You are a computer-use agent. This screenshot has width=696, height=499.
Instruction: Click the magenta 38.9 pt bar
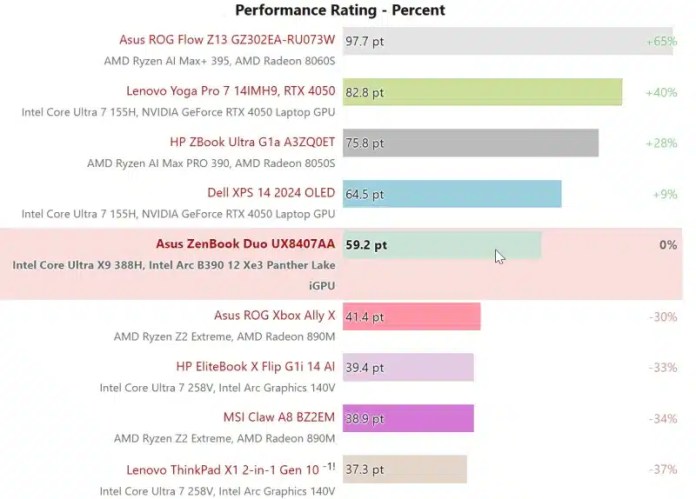tap(408, 417)
